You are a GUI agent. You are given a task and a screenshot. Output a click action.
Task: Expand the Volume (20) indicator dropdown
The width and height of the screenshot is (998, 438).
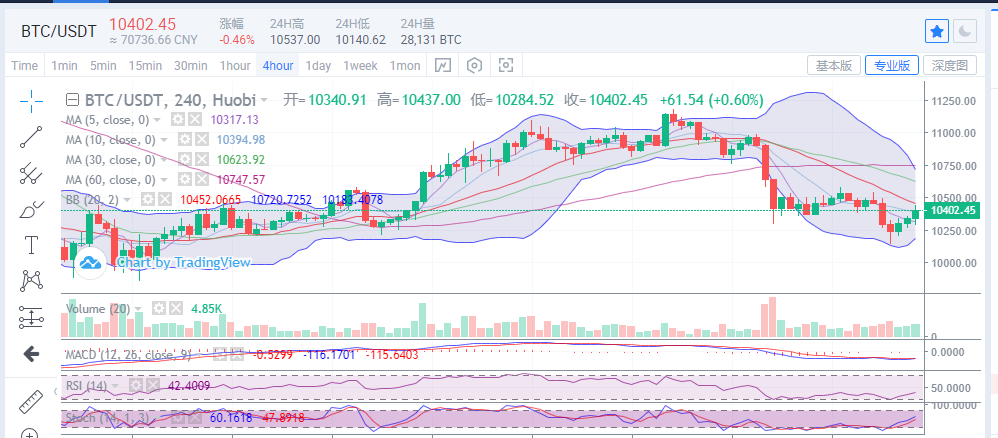[139, 309]
